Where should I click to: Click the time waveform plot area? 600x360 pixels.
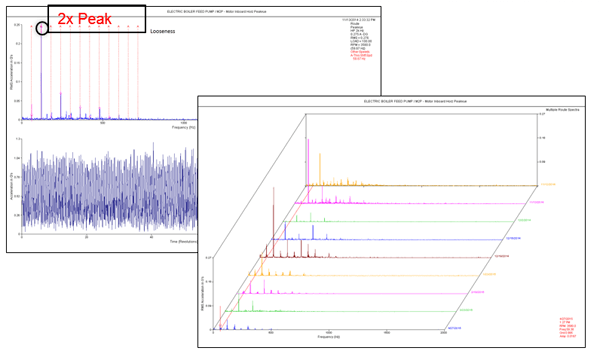pos(109,186)
